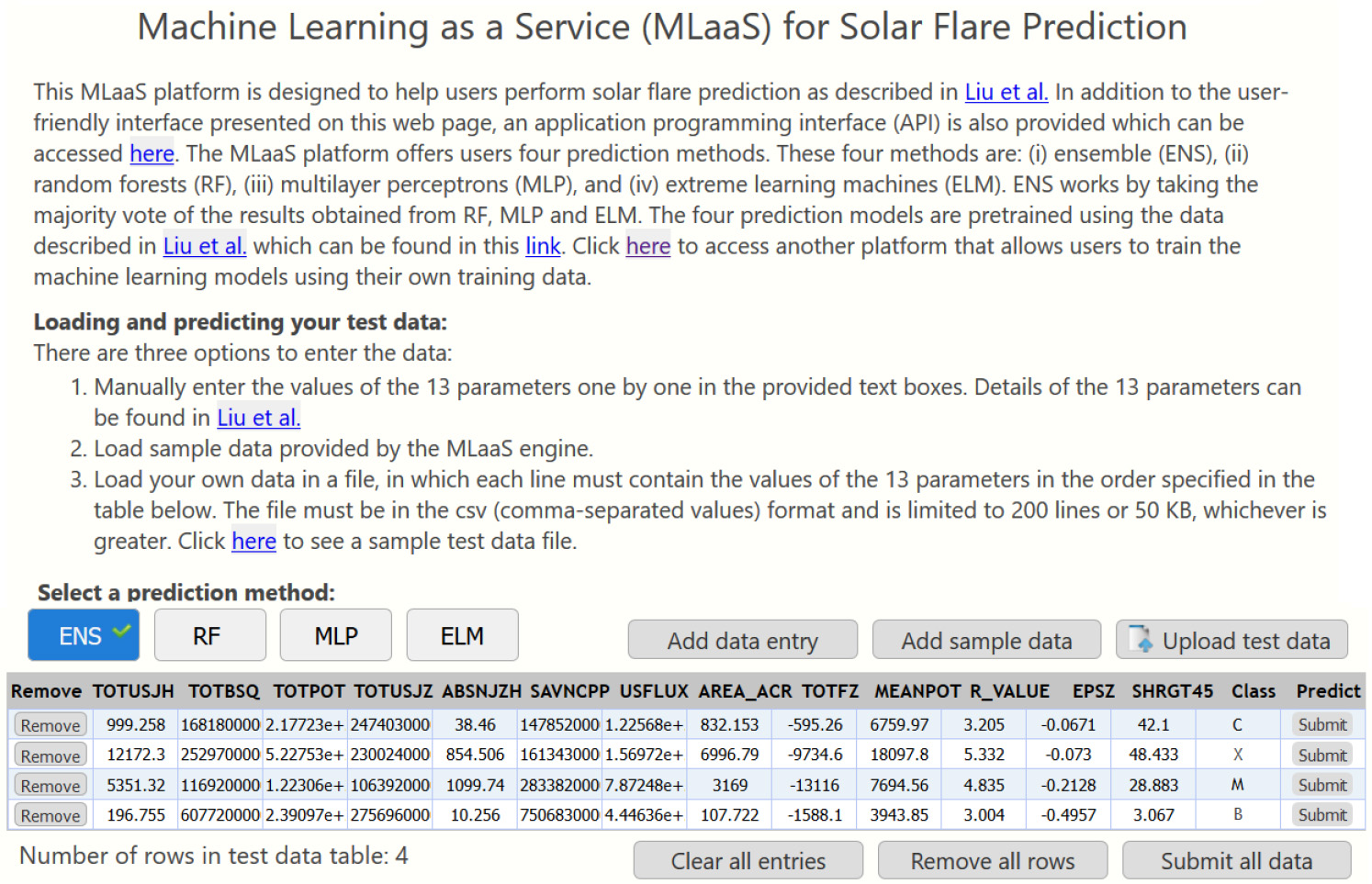The height and width of the screenshot is (884, 1372).
Task: Click the API access here link
Action: (x=152, y=153)
